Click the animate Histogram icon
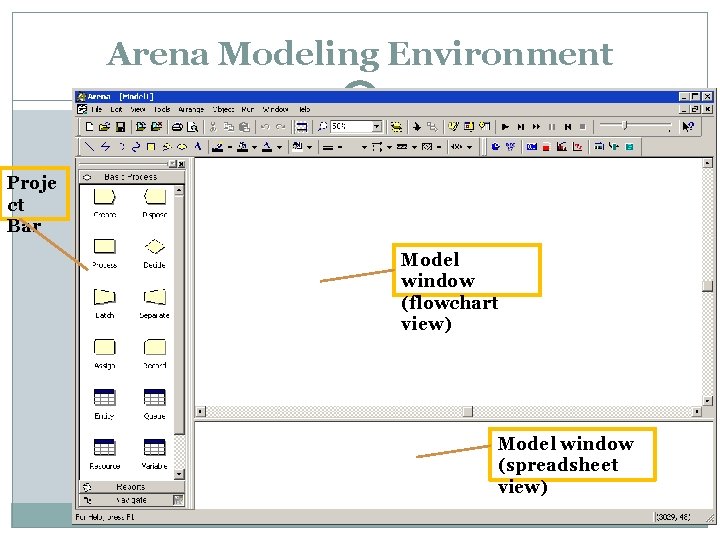This screenshot has height=540, width=720. (561, 147)
